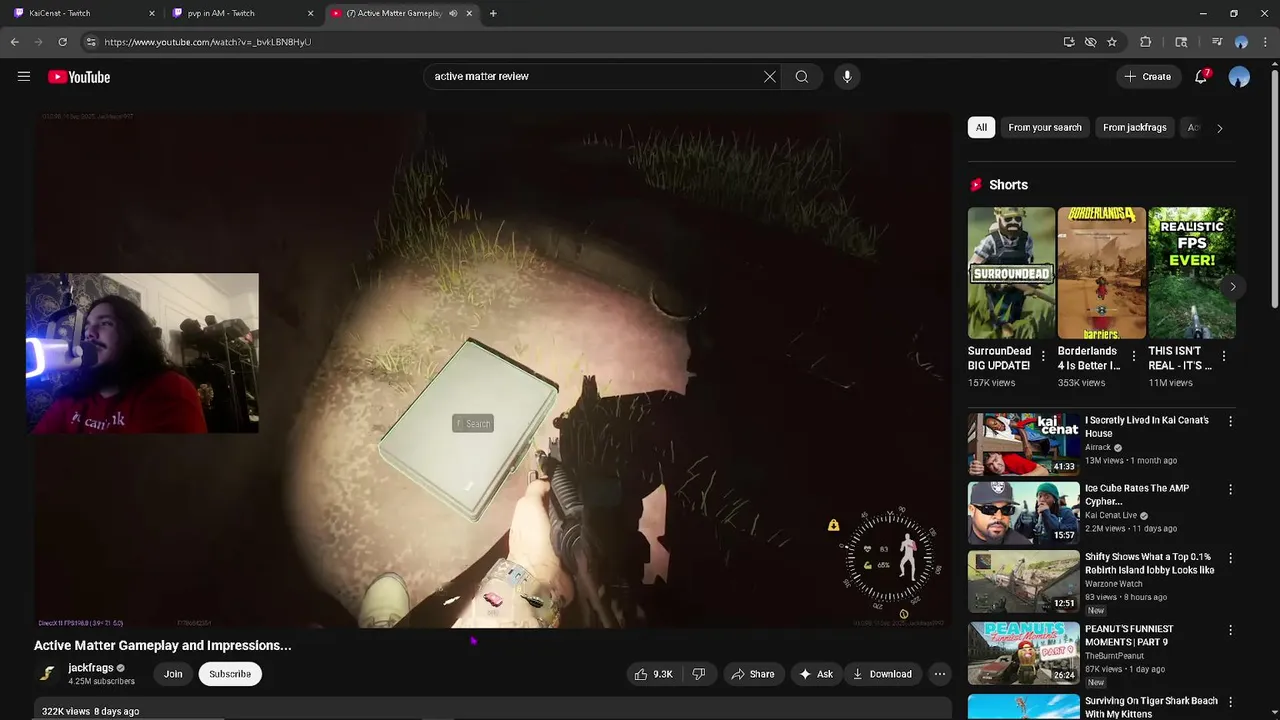The image size is (1280, 720).
Task: Open SurrounDead BIG UPDATE short thumbnail
Action: pos(1011,273)
